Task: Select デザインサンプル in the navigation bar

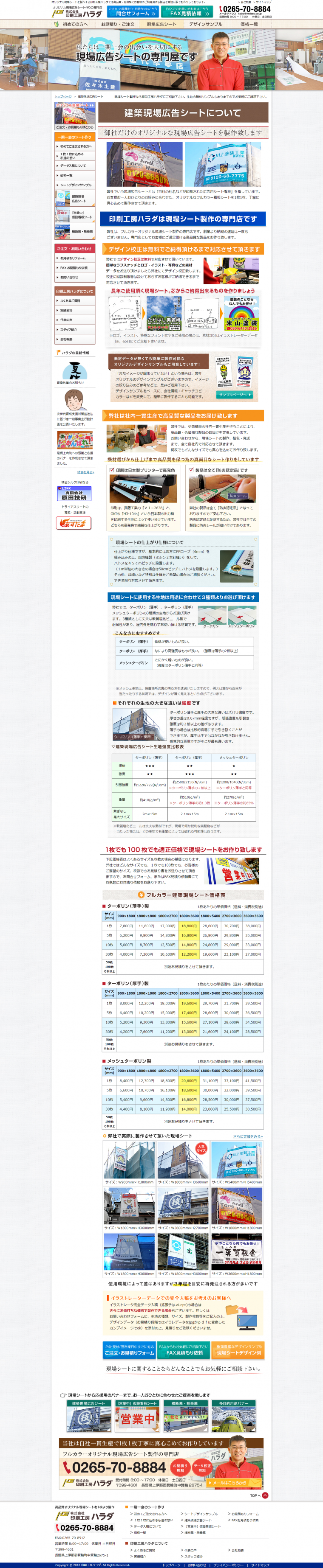Action: point(205,24)
